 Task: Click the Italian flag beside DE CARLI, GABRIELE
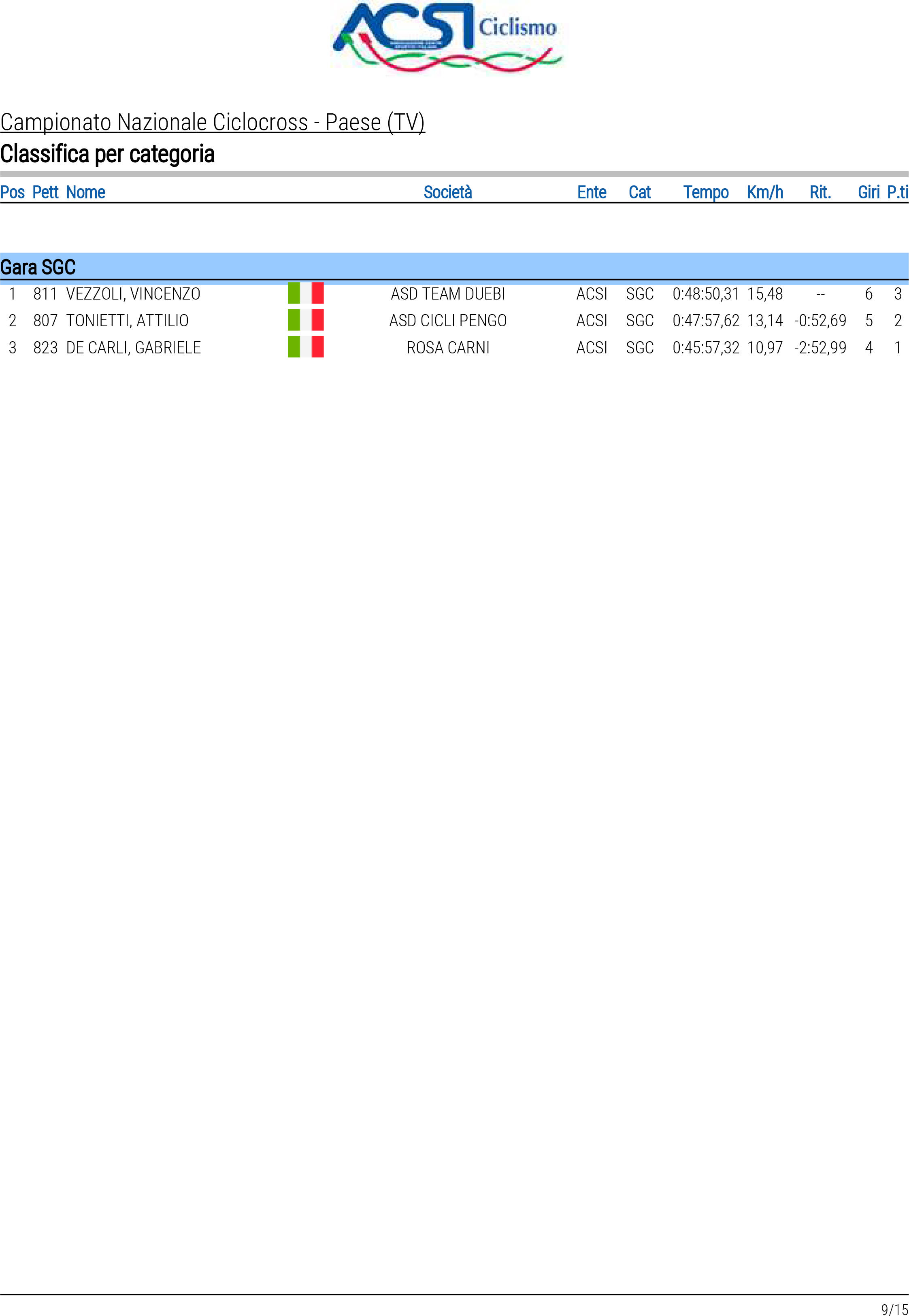[306, 347]
